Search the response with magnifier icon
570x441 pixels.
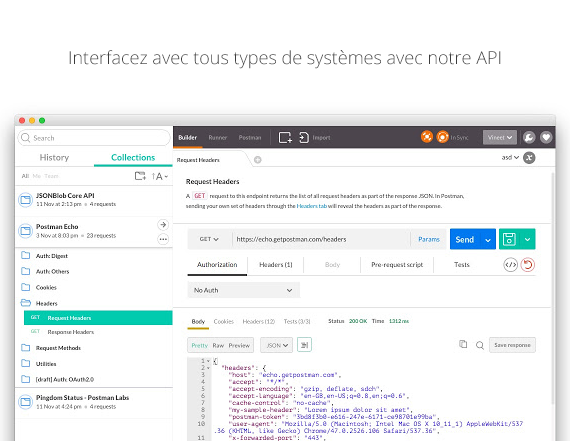click(x=480, y=345)
